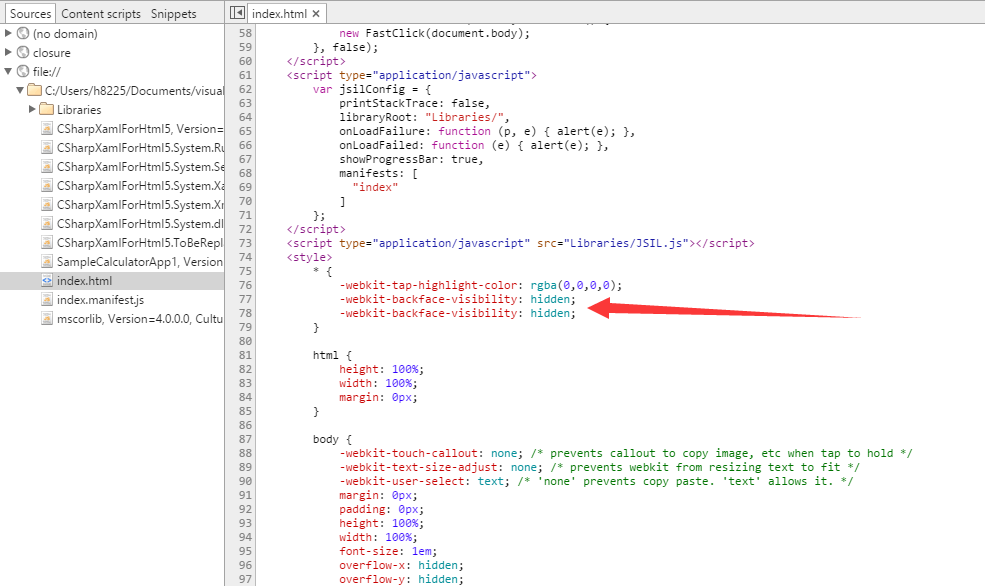Switch to the Content scripts tab
Image resolution: width=985 pixels, height=586 pixels.
pyautogui.click(x=102, y=14)
